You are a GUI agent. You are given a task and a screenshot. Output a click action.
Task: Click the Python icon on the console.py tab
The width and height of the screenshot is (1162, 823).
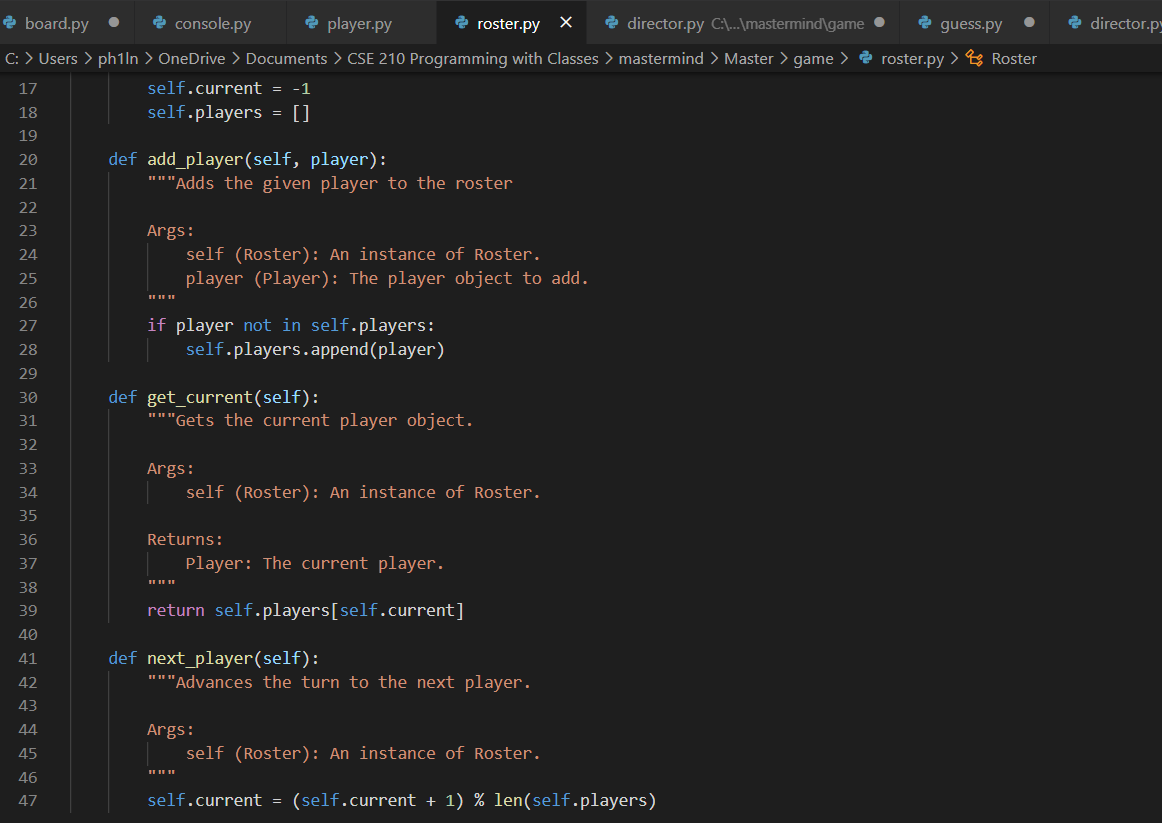pyautogui.click(x=159, y=20)
